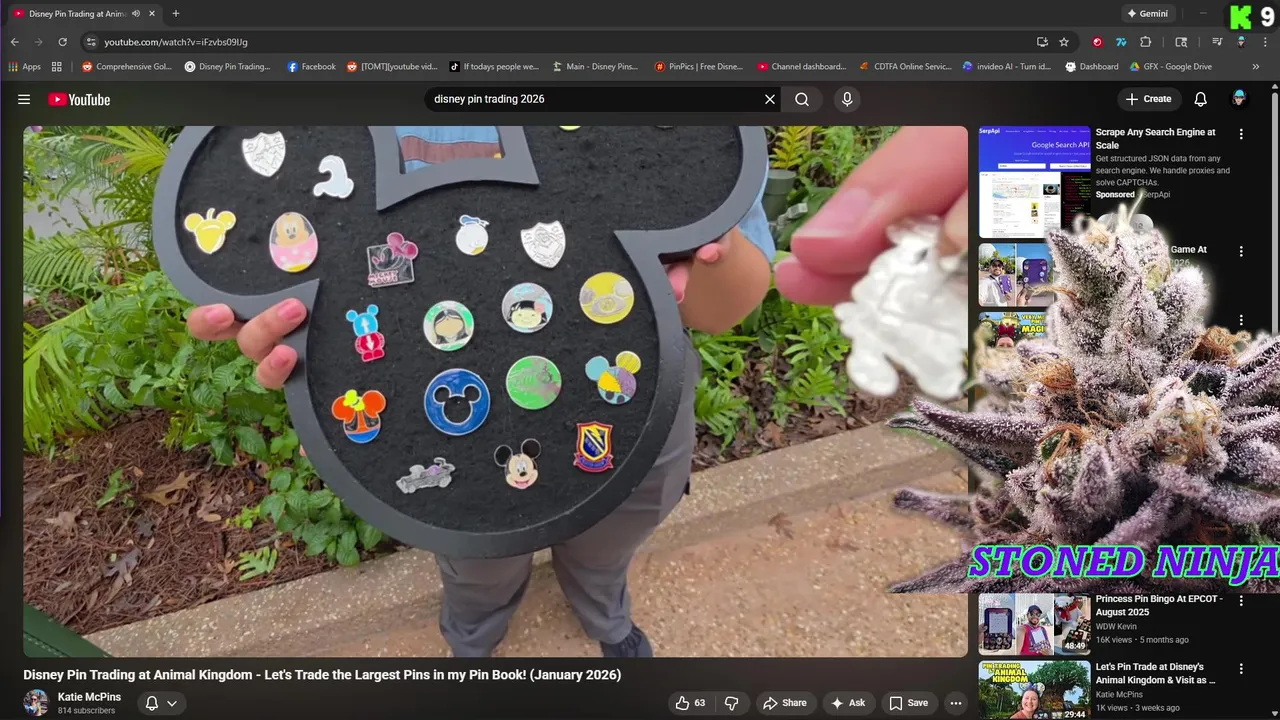Open the Princess Pin Bingo At EPCOT thumbnail
Viewport: 1280px width, 720px height.
1034,623
